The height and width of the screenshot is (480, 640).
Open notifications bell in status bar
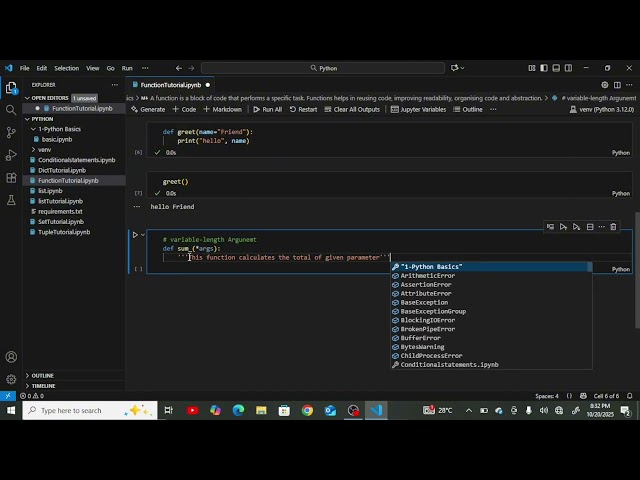(x=630, y=396)
